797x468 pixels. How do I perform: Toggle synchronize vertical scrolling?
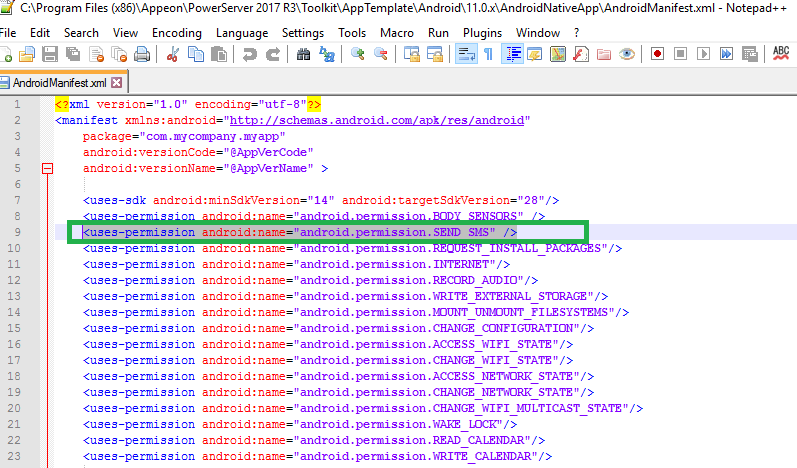[412, 54]
